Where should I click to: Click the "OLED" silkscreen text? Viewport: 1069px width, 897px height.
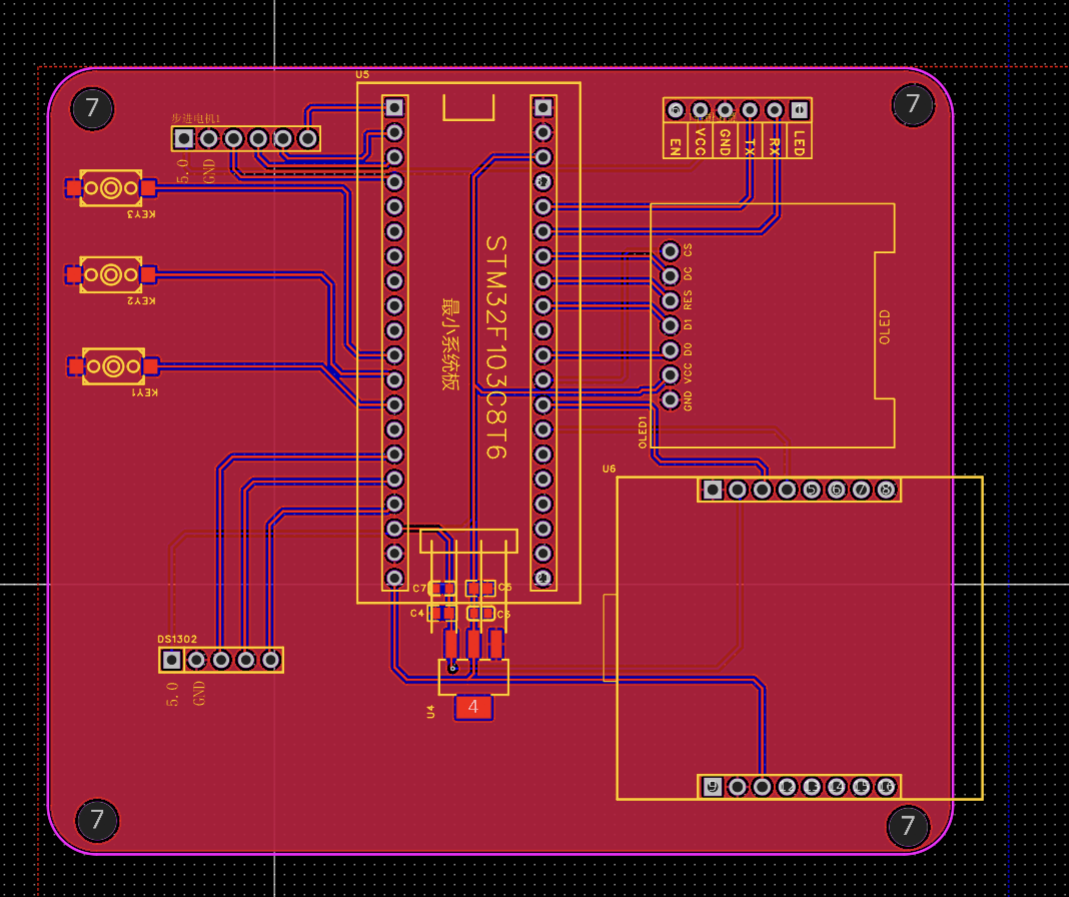(884, 326)
